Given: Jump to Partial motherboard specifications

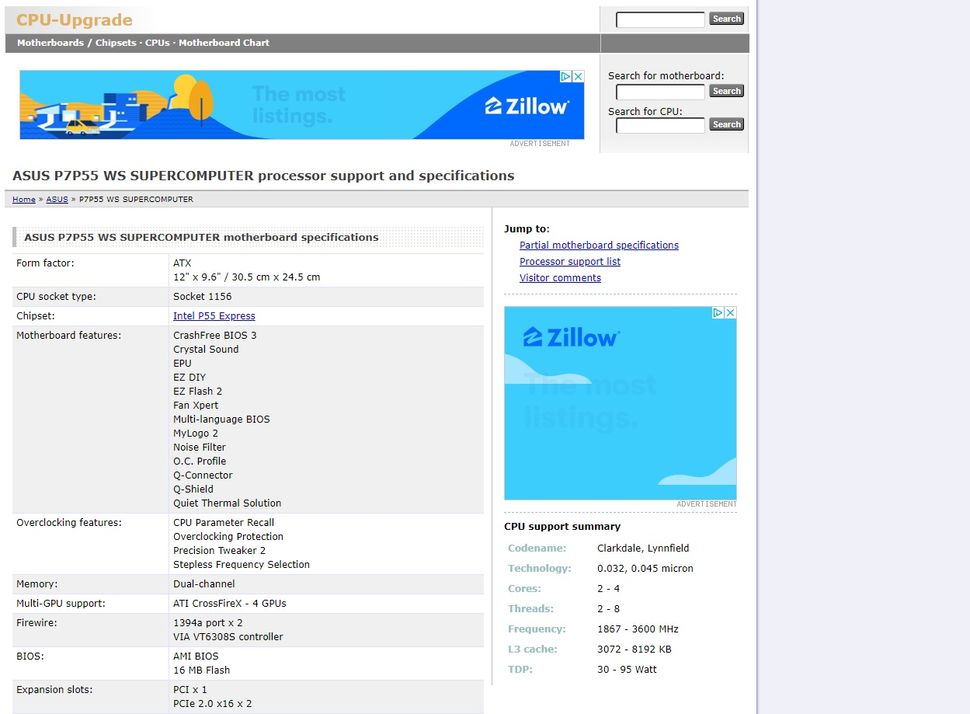Looking at the screenshot, I should pyautogui.click(x=599, y=245).
